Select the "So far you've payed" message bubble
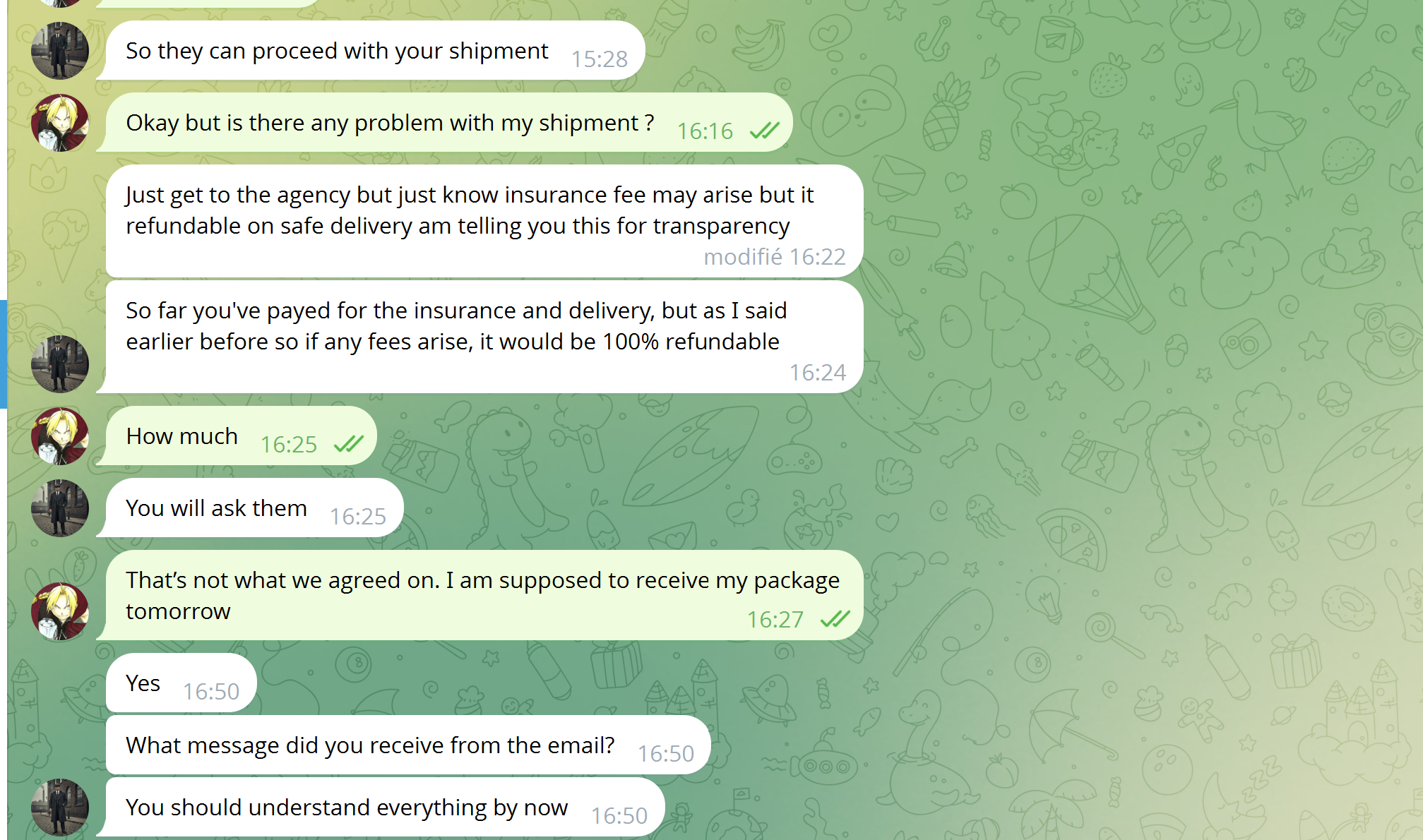Image resolution: width=1423 pixels, height=840 pixels. [456, 326]
